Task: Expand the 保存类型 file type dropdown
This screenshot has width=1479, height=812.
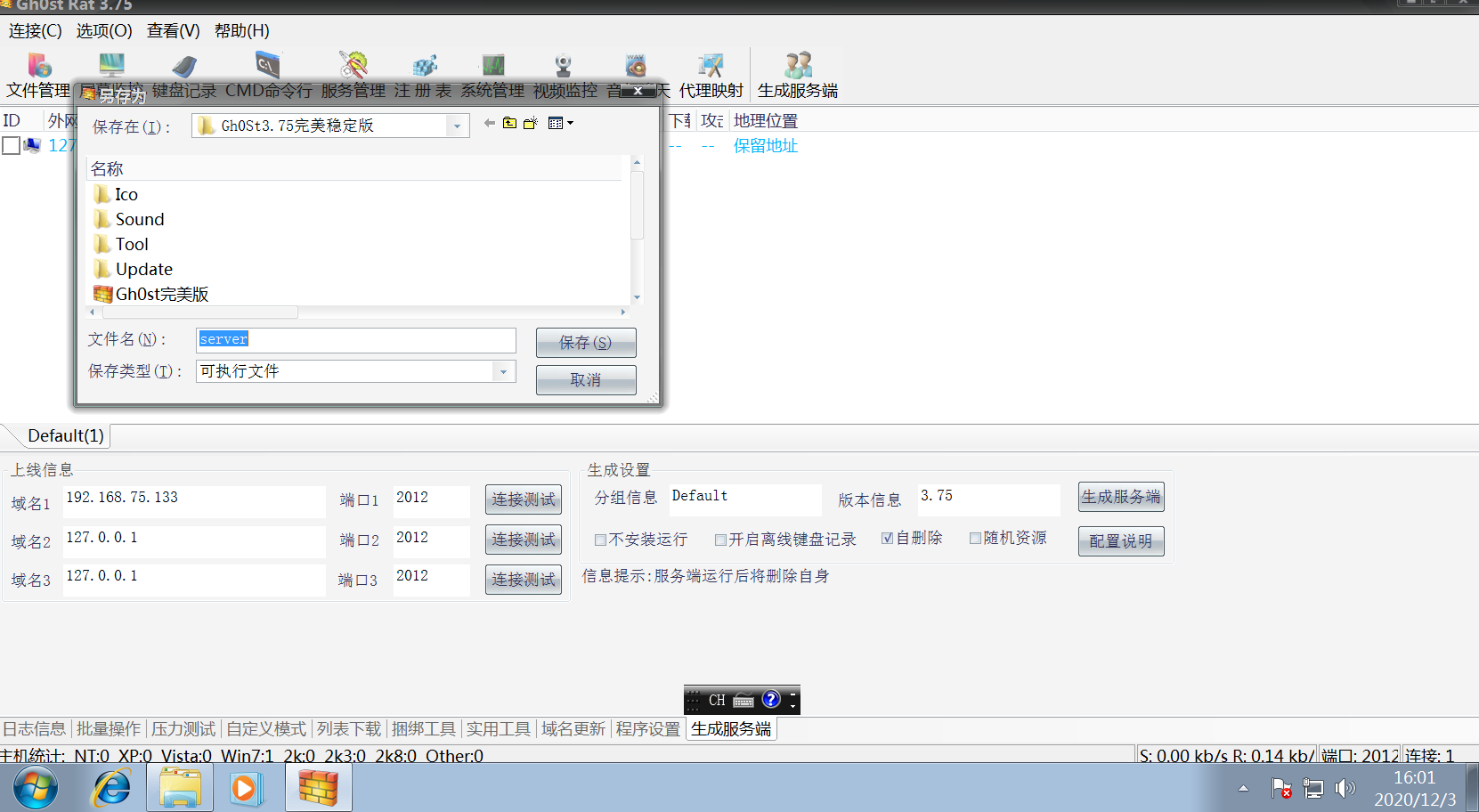Action: (503, 371)
